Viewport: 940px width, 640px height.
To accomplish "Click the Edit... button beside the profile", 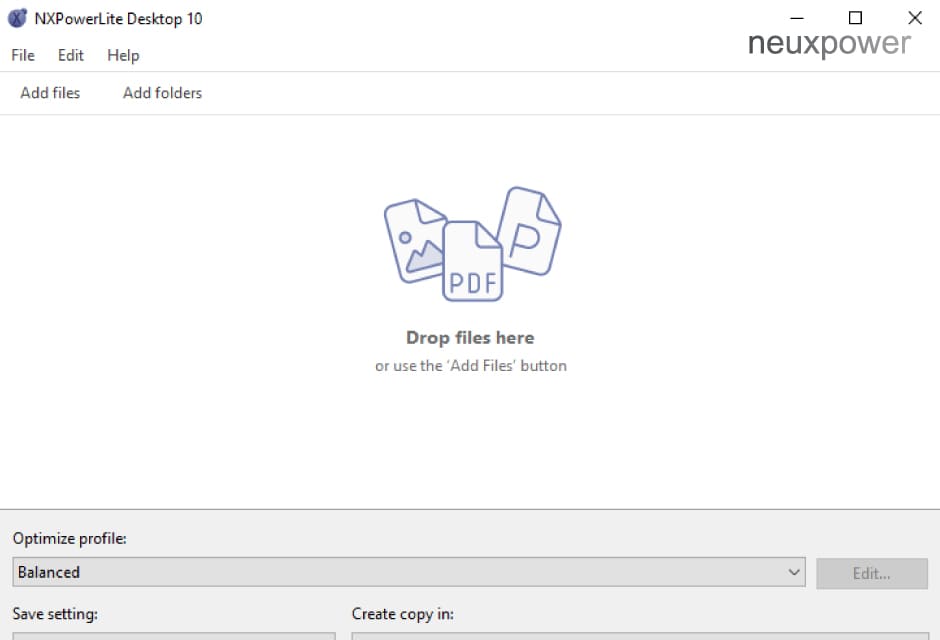I will click(x=871, y=571).
